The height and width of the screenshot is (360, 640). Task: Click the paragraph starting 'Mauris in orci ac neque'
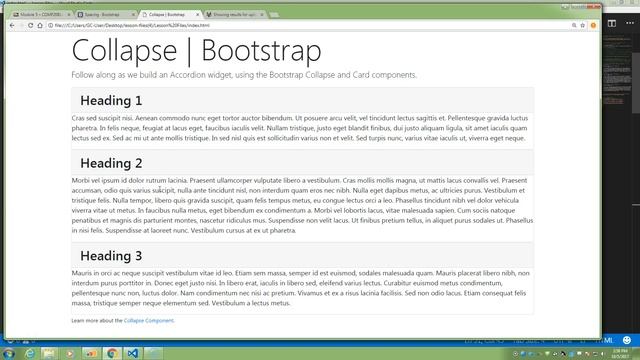pos(300,288)
